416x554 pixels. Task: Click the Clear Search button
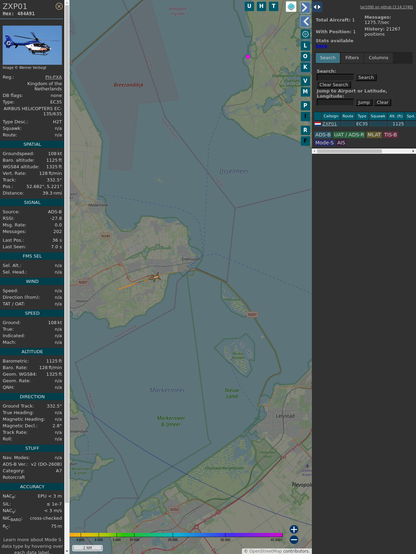[x=334, y=85]
